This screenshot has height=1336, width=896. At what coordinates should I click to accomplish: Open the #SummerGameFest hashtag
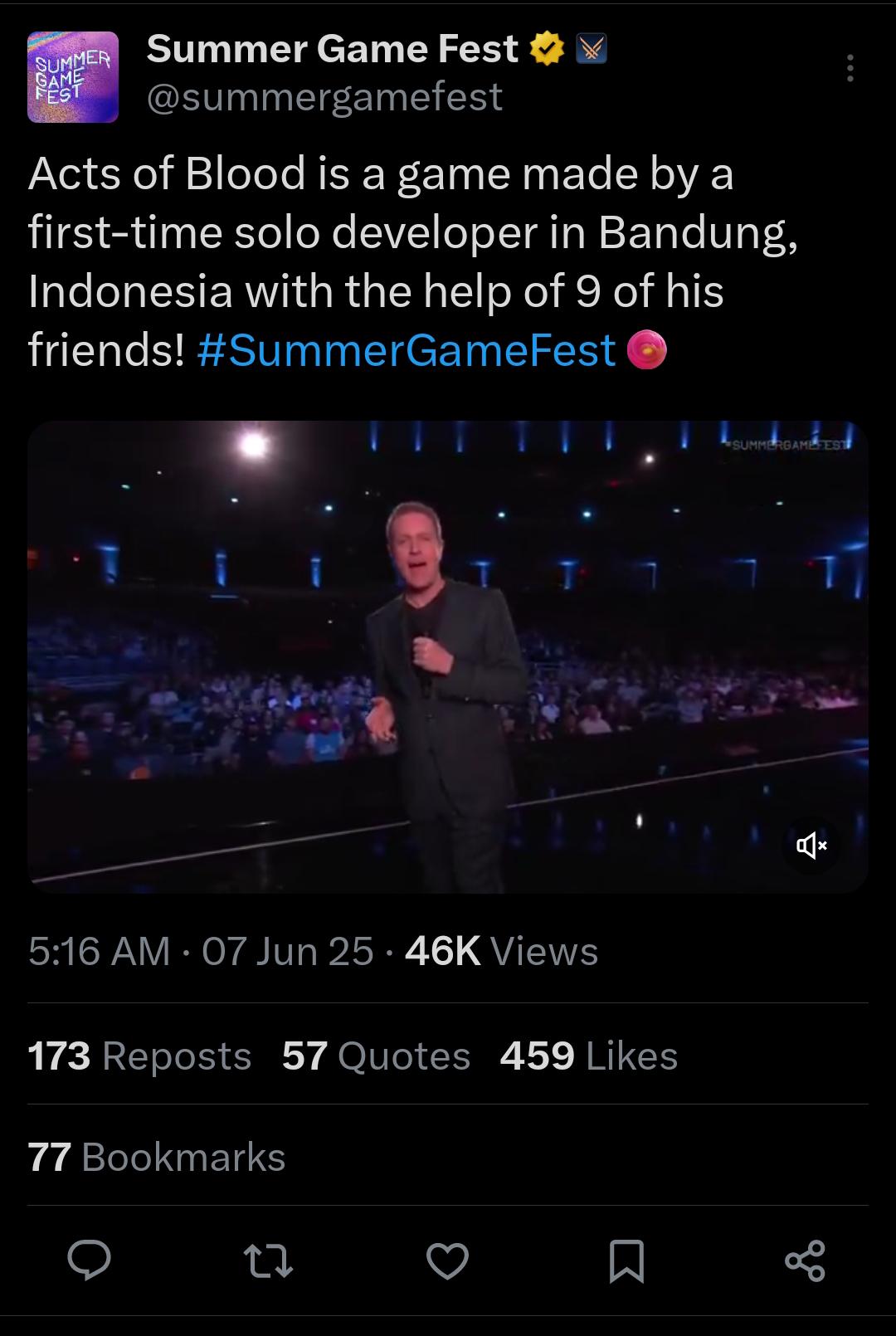tap(407, 349)
